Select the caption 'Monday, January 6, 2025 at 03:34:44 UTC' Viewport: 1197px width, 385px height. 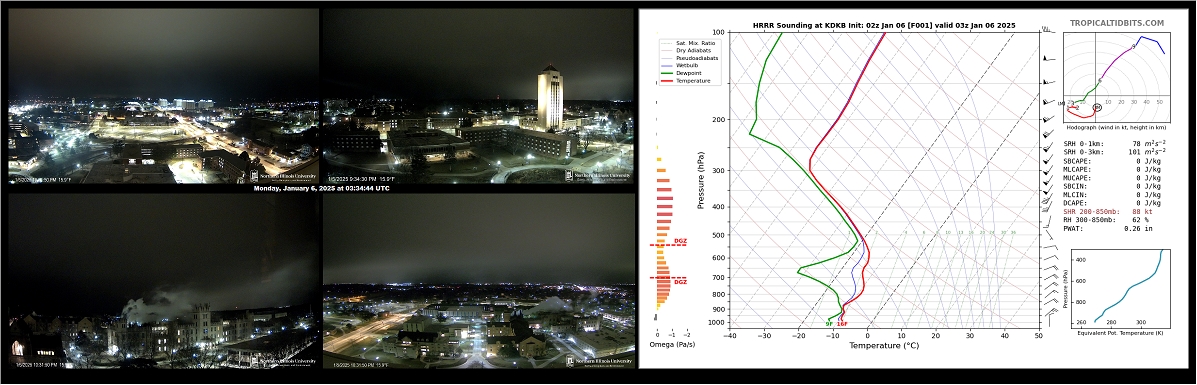(x=321, y=189)
